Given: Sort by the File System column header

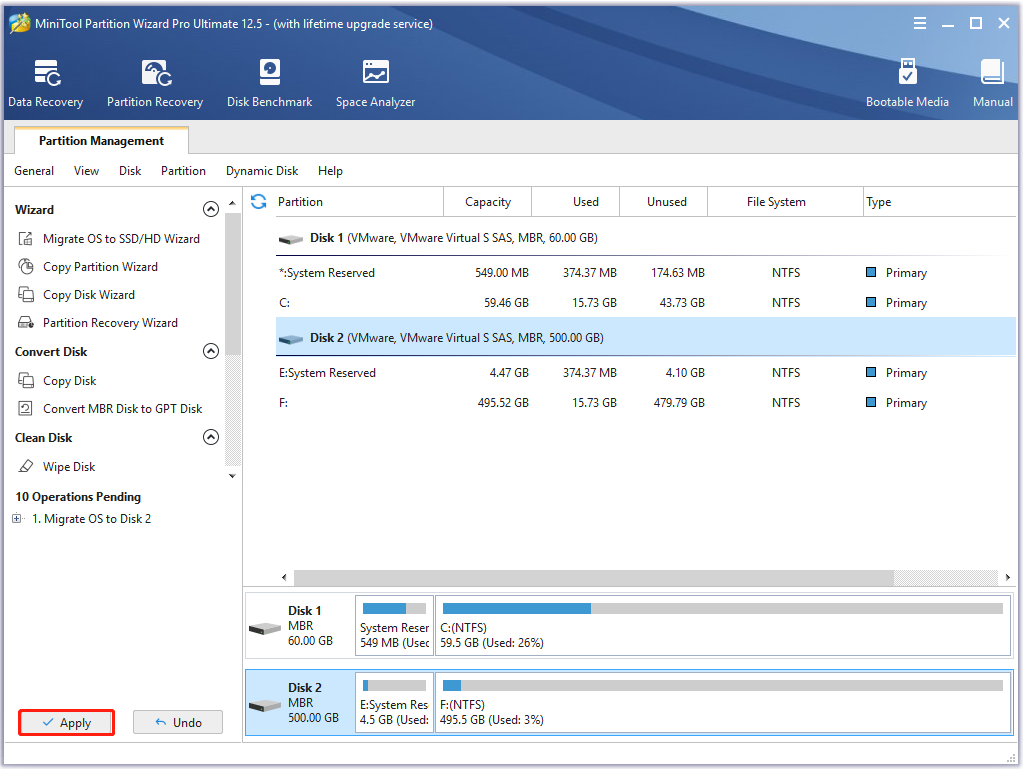Looking at the screenshot, I should coord(785,201).
